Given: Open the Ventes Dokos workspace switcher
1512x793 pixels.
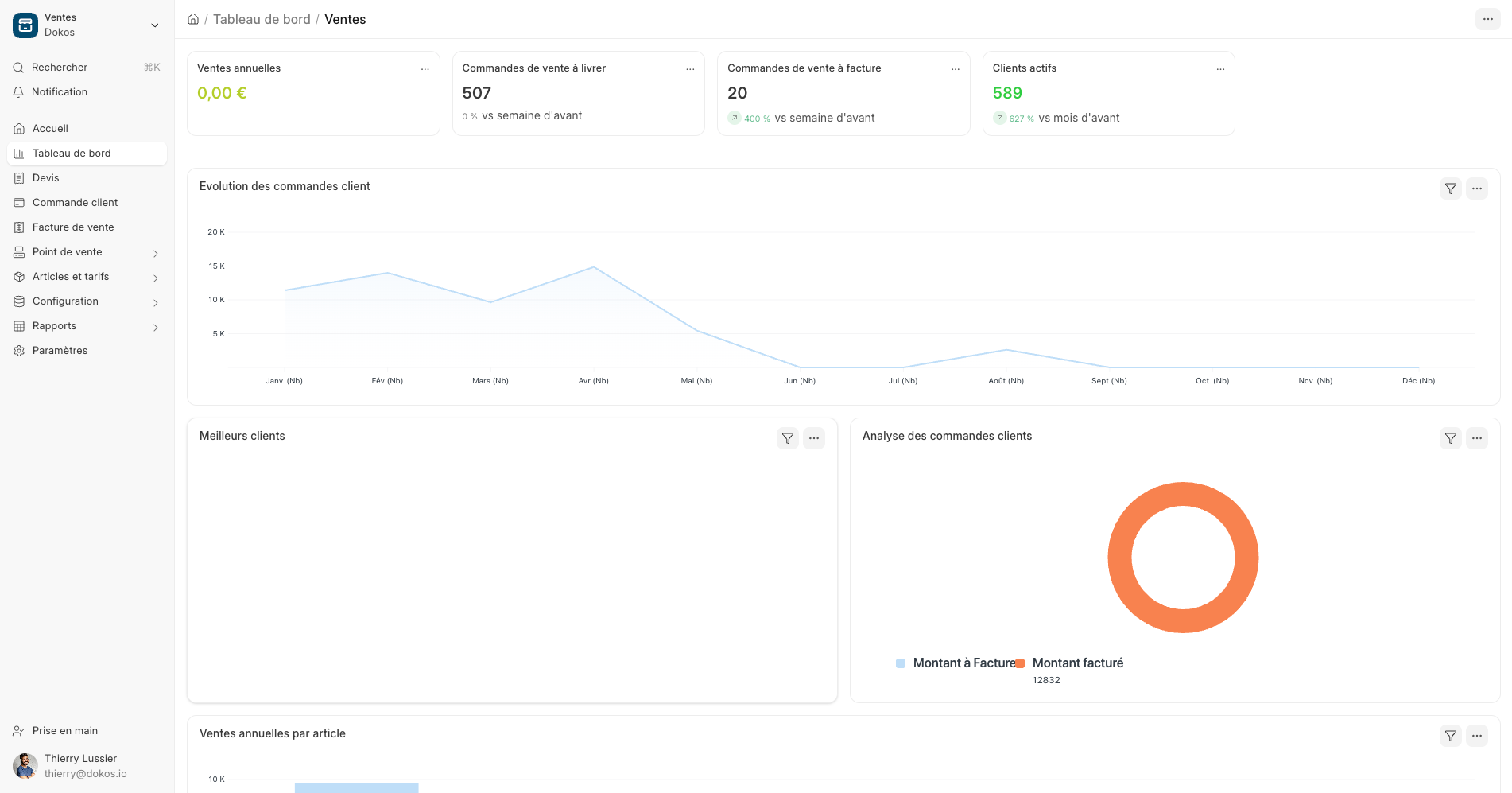Looking at the screenshot, I should [87, 25].
